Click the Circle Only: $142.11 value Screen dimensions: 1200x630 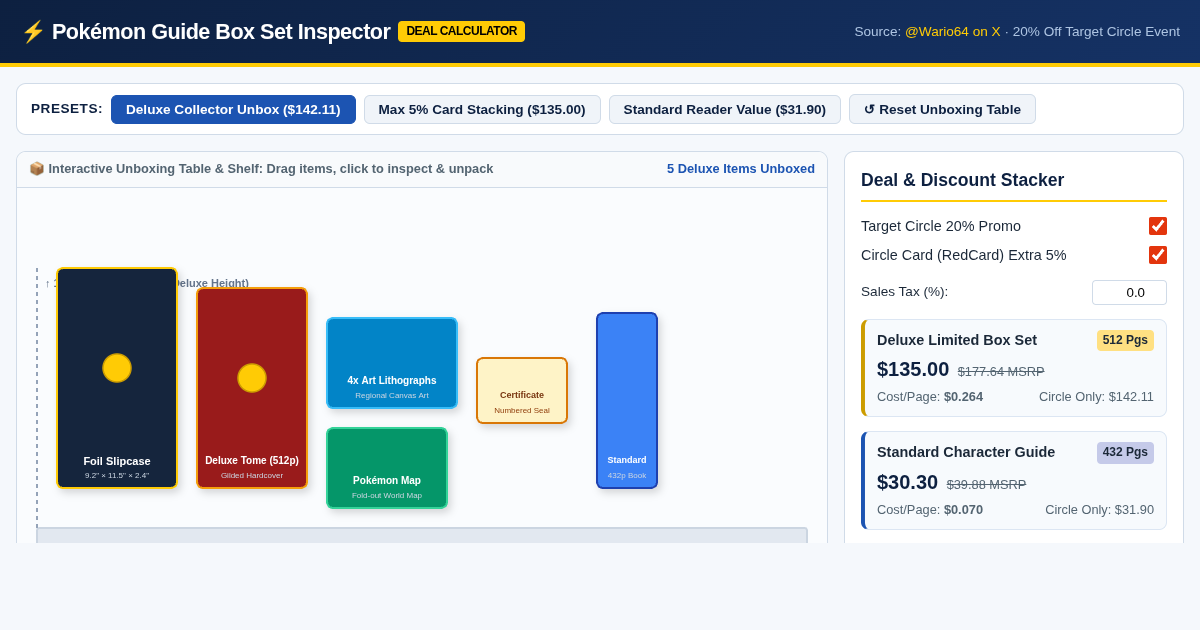(1096, 396)
